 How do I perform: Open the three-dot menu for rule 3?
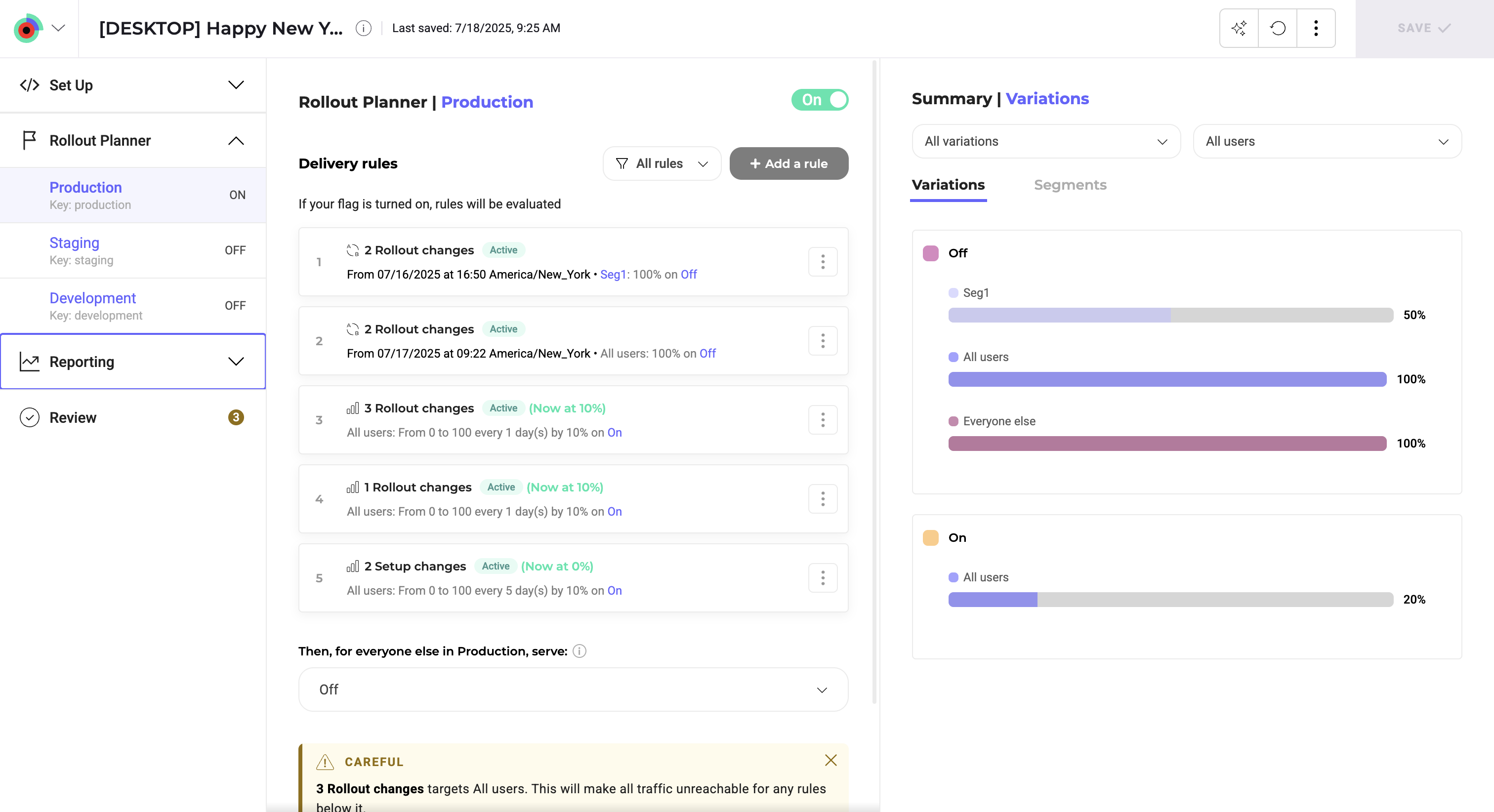[823, 419]
